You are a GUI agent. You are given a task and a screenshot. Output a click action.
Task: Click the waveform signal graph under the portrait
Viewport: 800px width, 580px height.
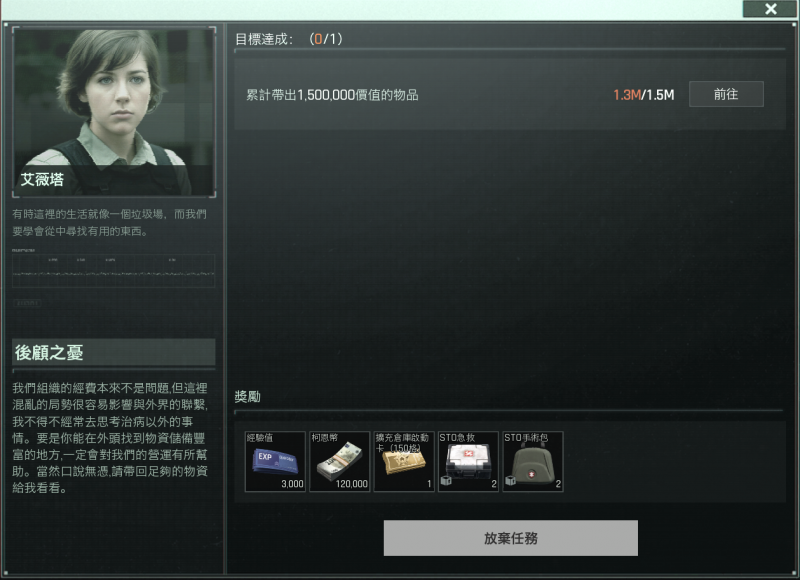click(114, 269)
